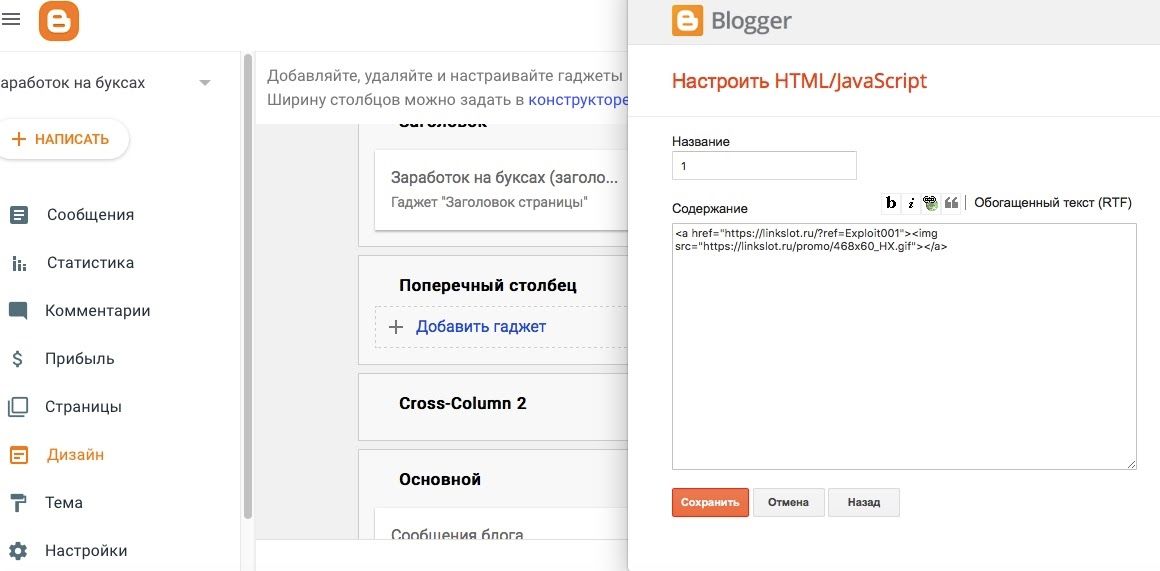
Task: Open Тема in the sidebar
Action: [64, 503]
